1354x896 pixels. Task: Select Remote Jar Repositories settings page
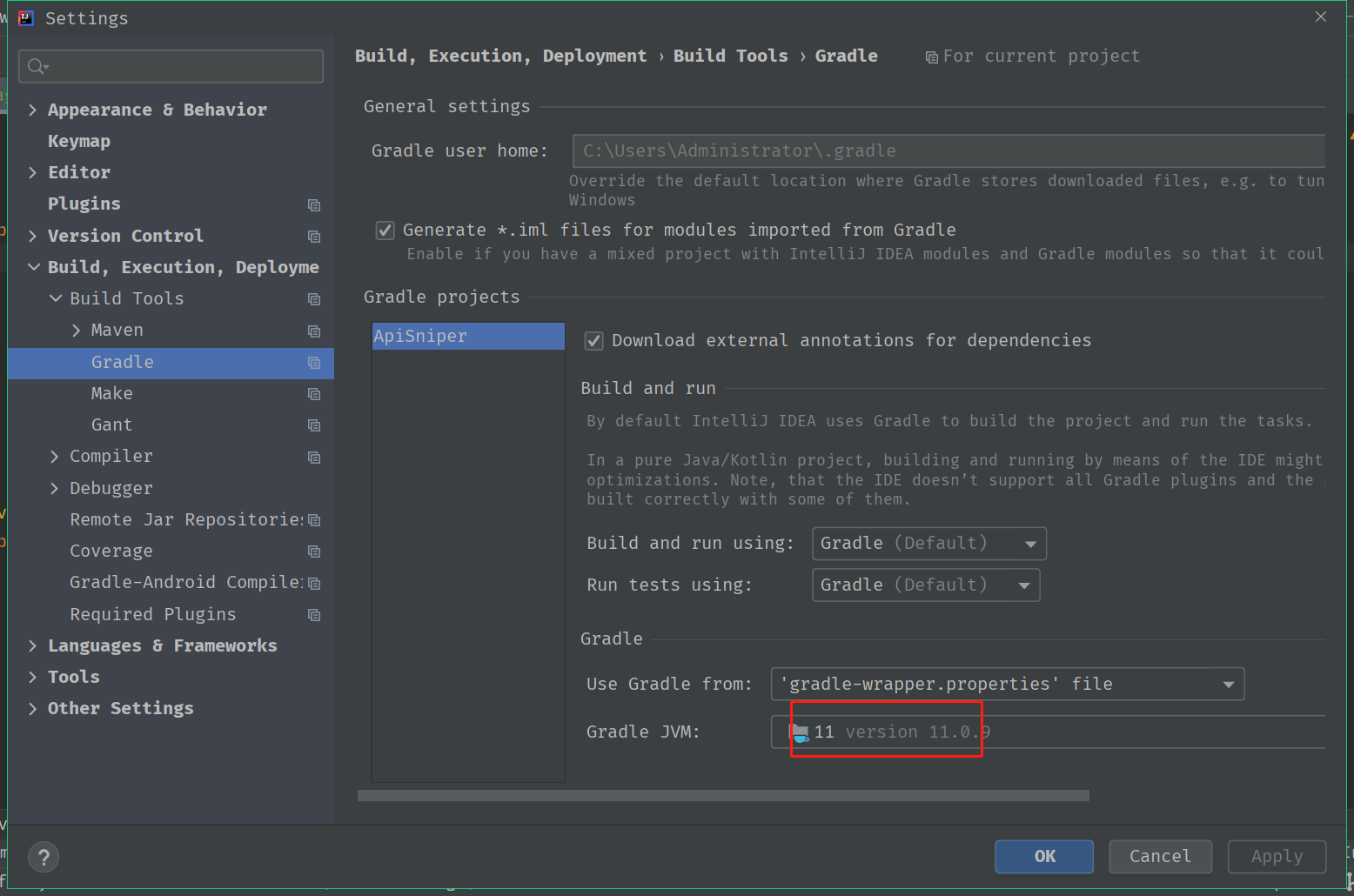(x=186, y=519)
